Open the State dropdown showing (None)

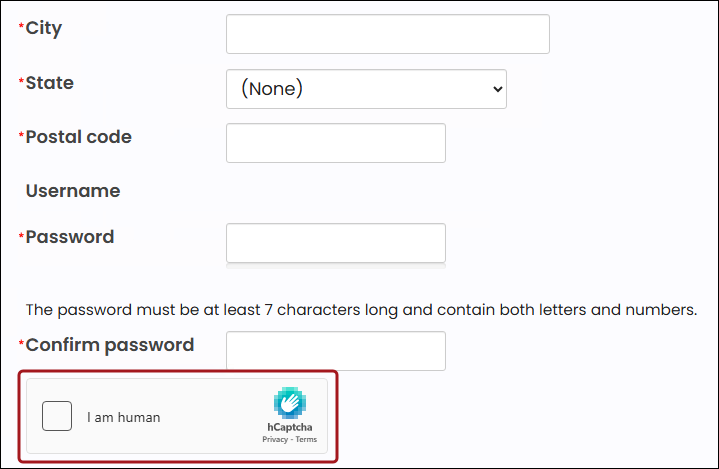[x=366, y=89]
